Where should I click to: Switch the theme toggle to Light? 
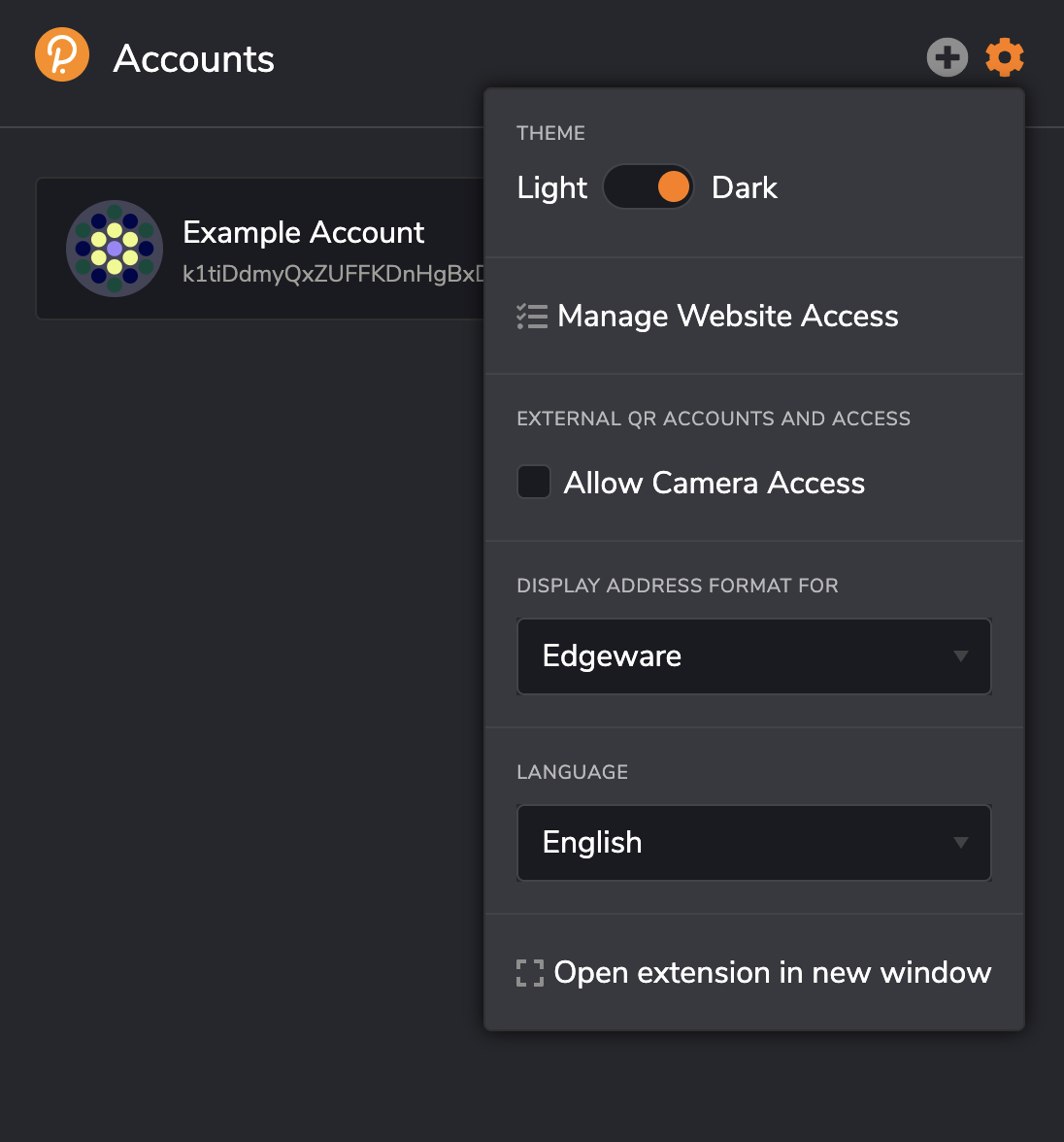coord(648,186)
